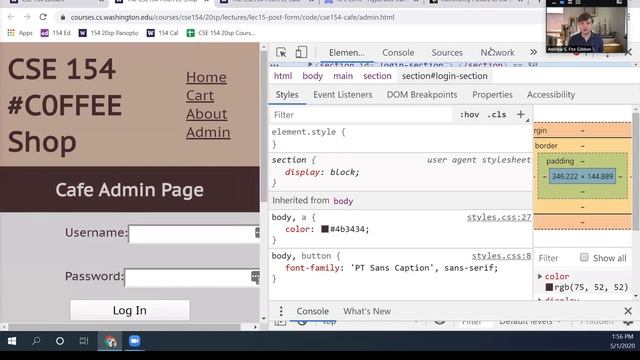This screenshot has width=640, height=360.
Task: Click the body link in Inherited from
Action: point(343,201)
